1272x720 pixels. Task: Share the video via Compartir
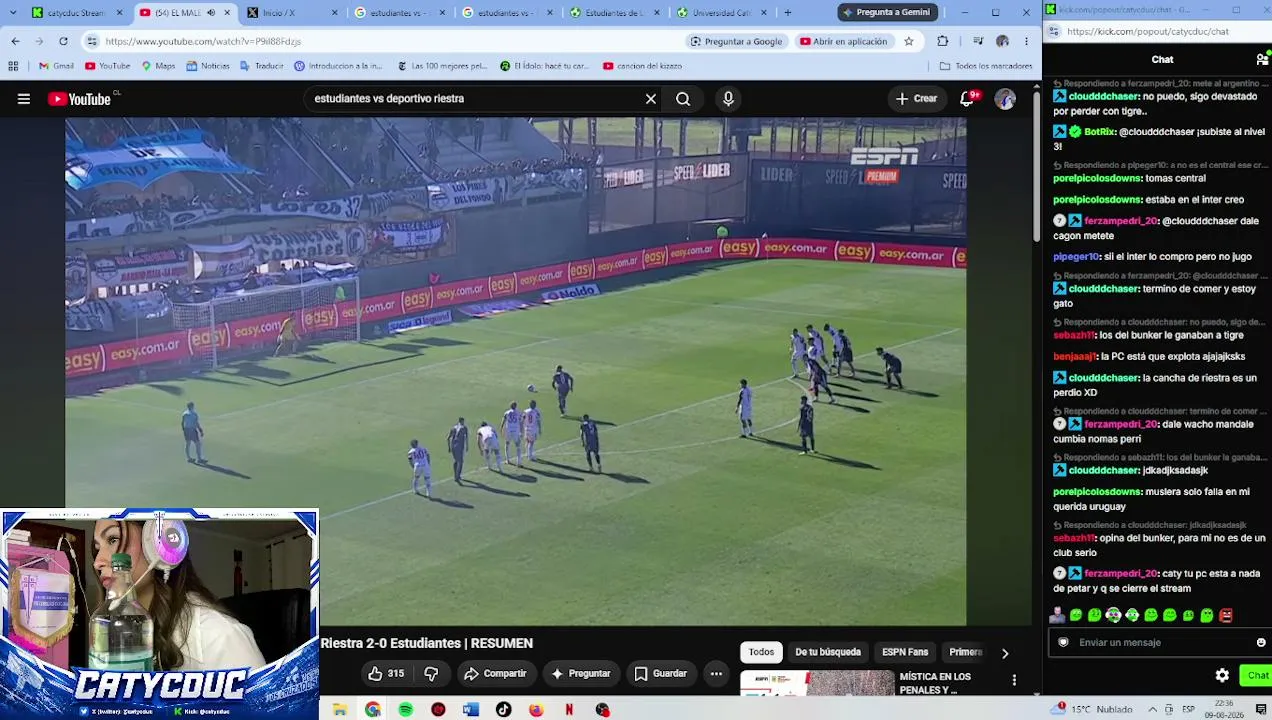pyautogui.click(x=496, y=674)
